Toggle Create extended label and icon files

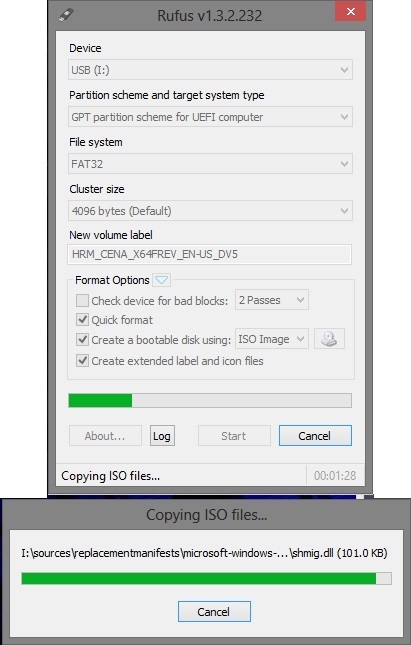(82, 361)
